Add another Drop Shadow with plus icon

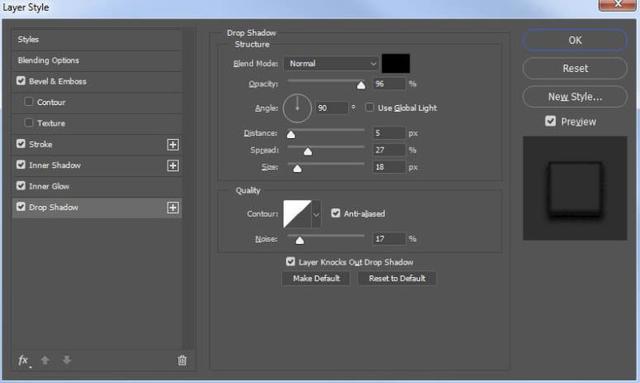click(x=173, y=207)
